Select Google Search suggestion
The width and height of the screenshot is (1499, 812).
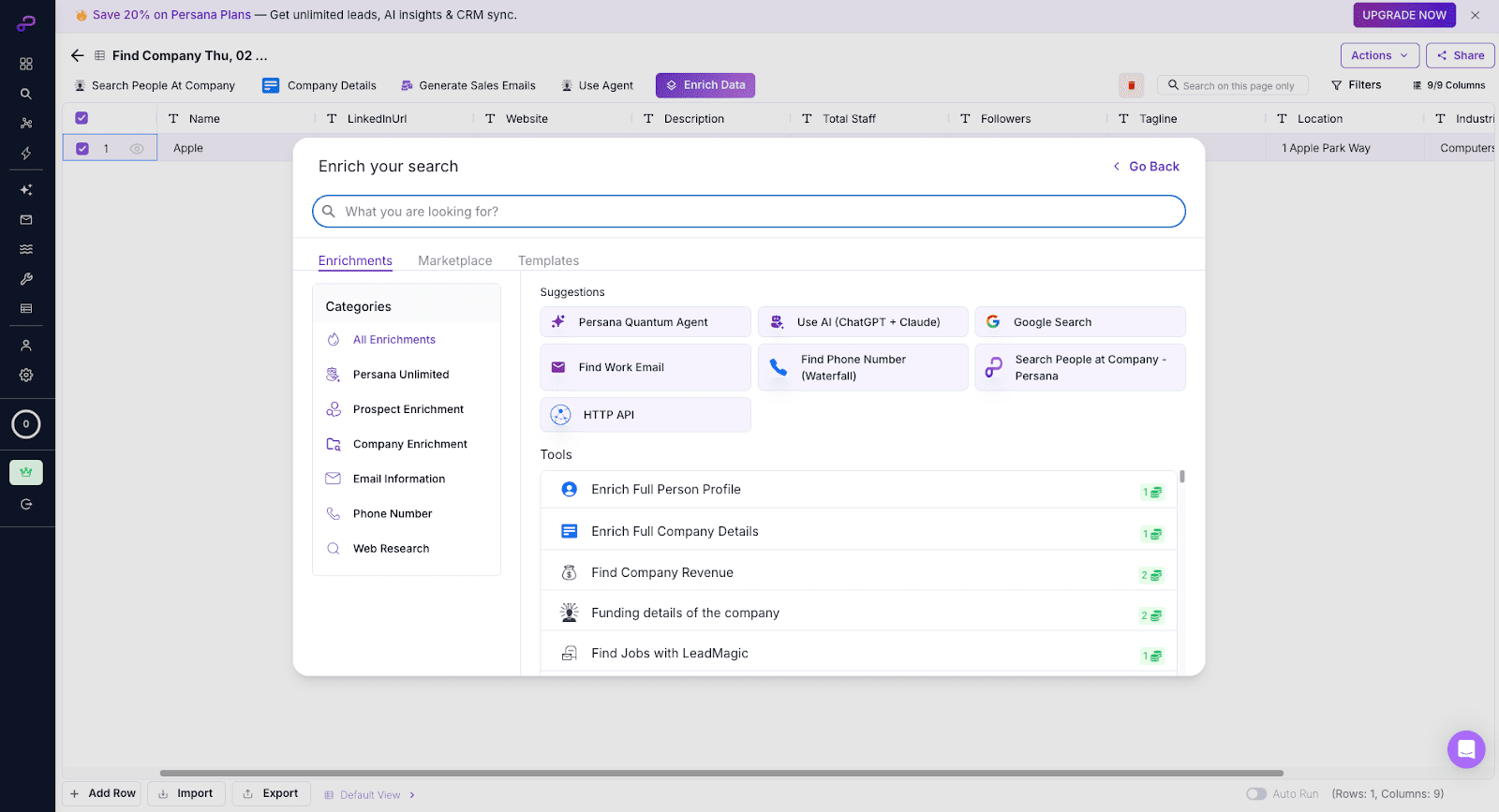click(x=1079, y=322)
